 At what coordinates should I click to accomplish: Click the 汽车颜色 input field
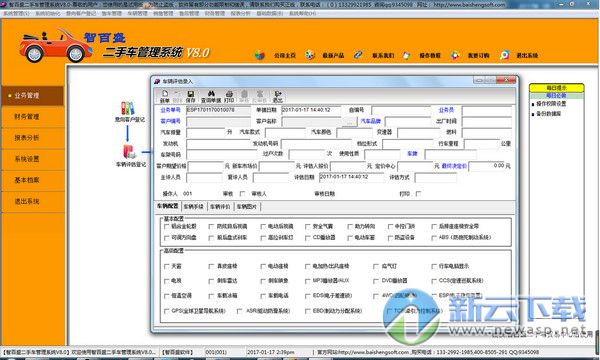[x=354, y=132]
